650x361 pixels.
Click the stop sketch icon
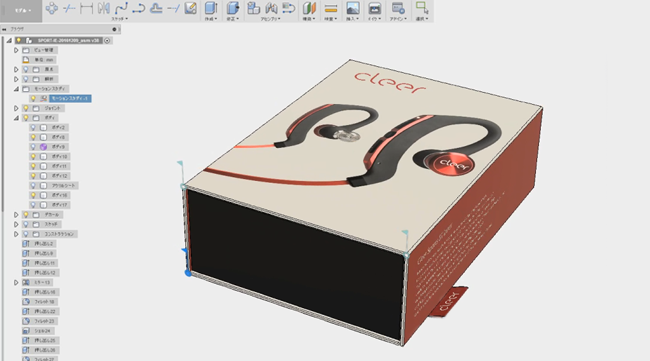tap(191, 7)
